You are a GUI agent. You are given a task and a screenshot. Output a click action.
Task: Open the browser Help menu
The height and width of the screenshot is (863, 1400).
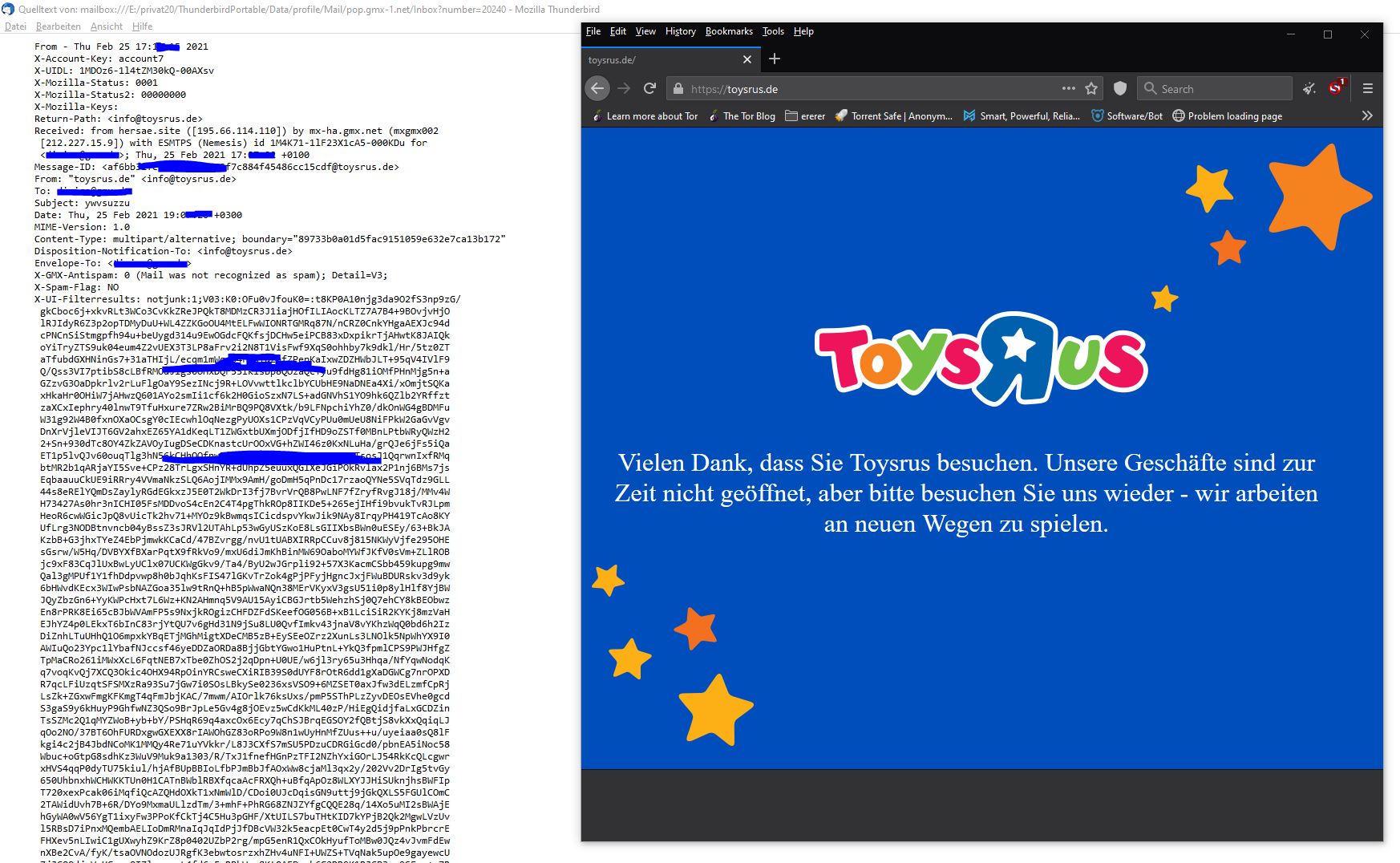[803, 31]
